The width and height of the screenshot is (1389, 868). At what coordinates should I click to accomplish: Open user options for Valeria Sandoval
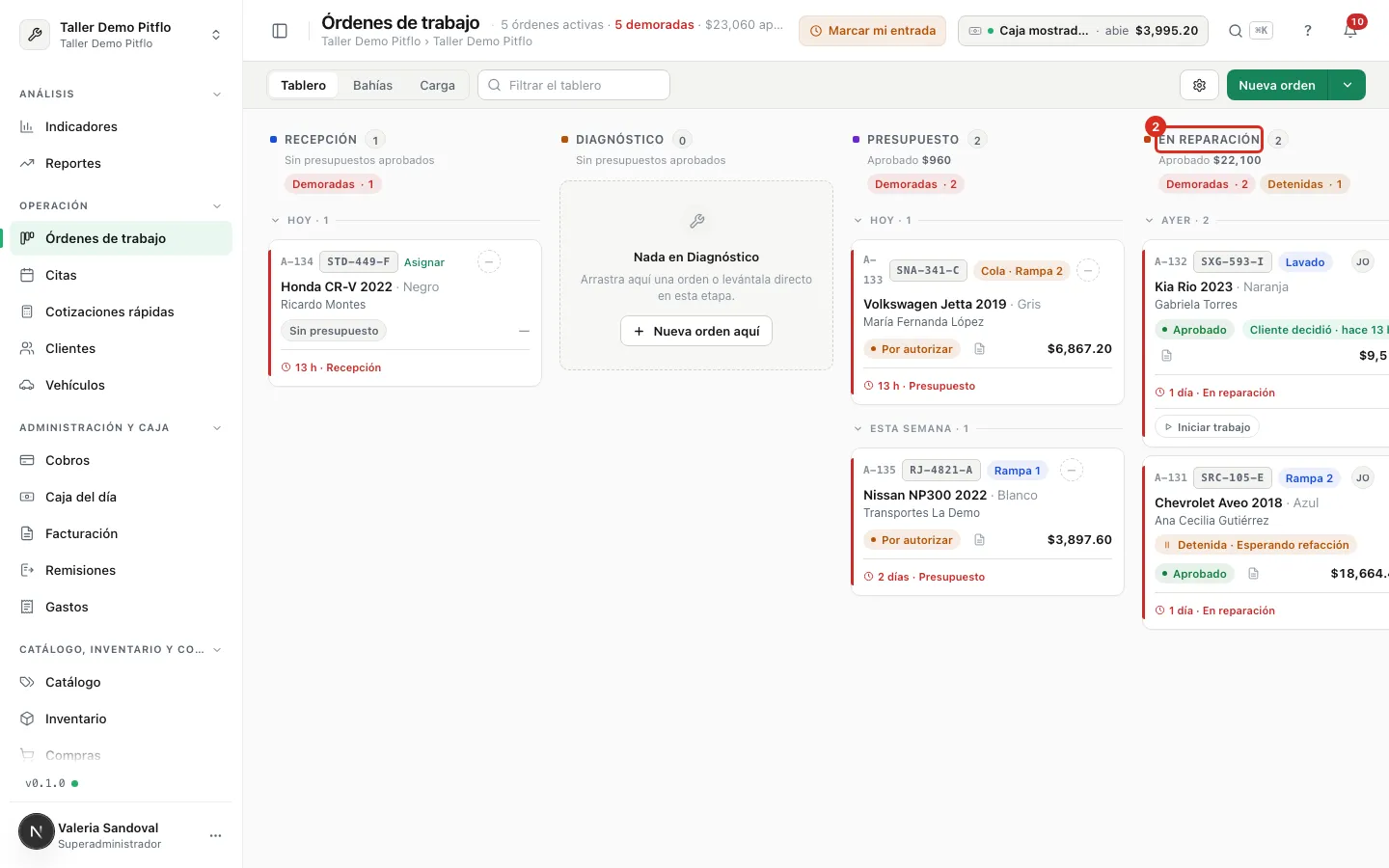click(215, 835)
